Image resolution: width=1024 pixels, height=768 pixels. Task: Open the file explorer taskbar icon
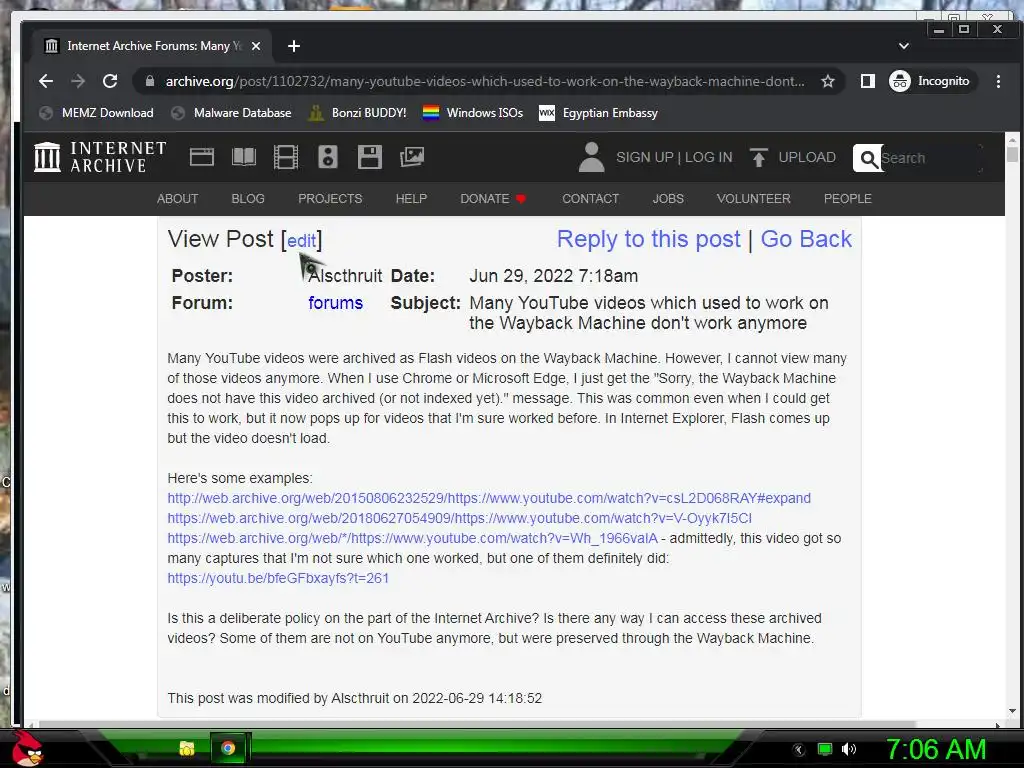click(x=187, y=748)
